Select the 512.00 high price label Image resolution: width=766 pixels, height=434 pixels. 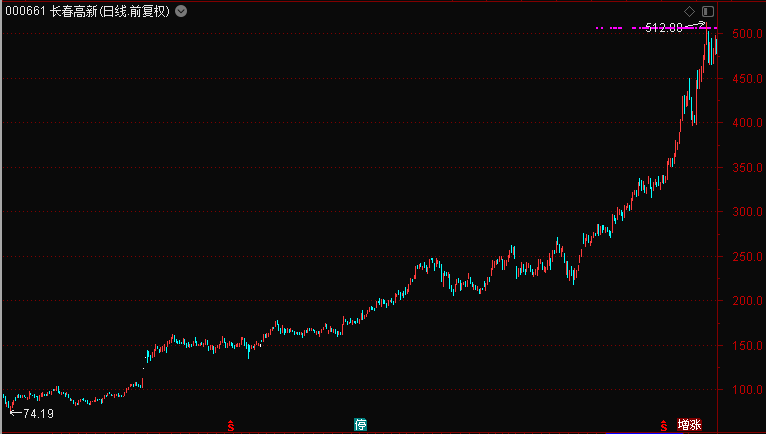pyautogui.click(x=664, y=27)
